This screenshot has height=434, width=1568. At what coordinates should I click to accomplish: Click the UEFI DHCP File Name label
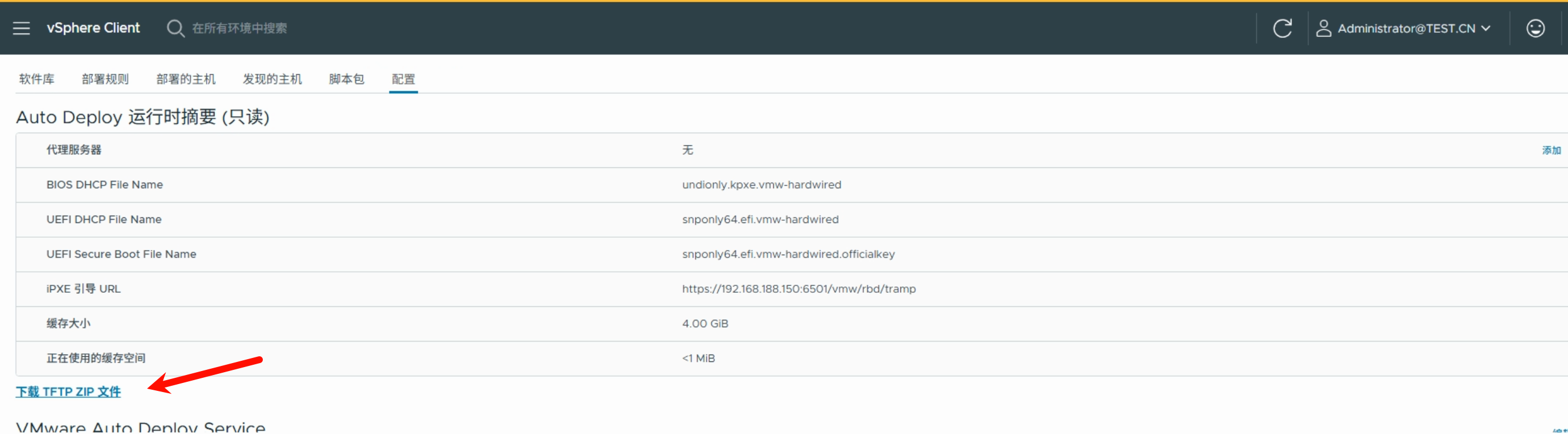[x=104, y=219]
